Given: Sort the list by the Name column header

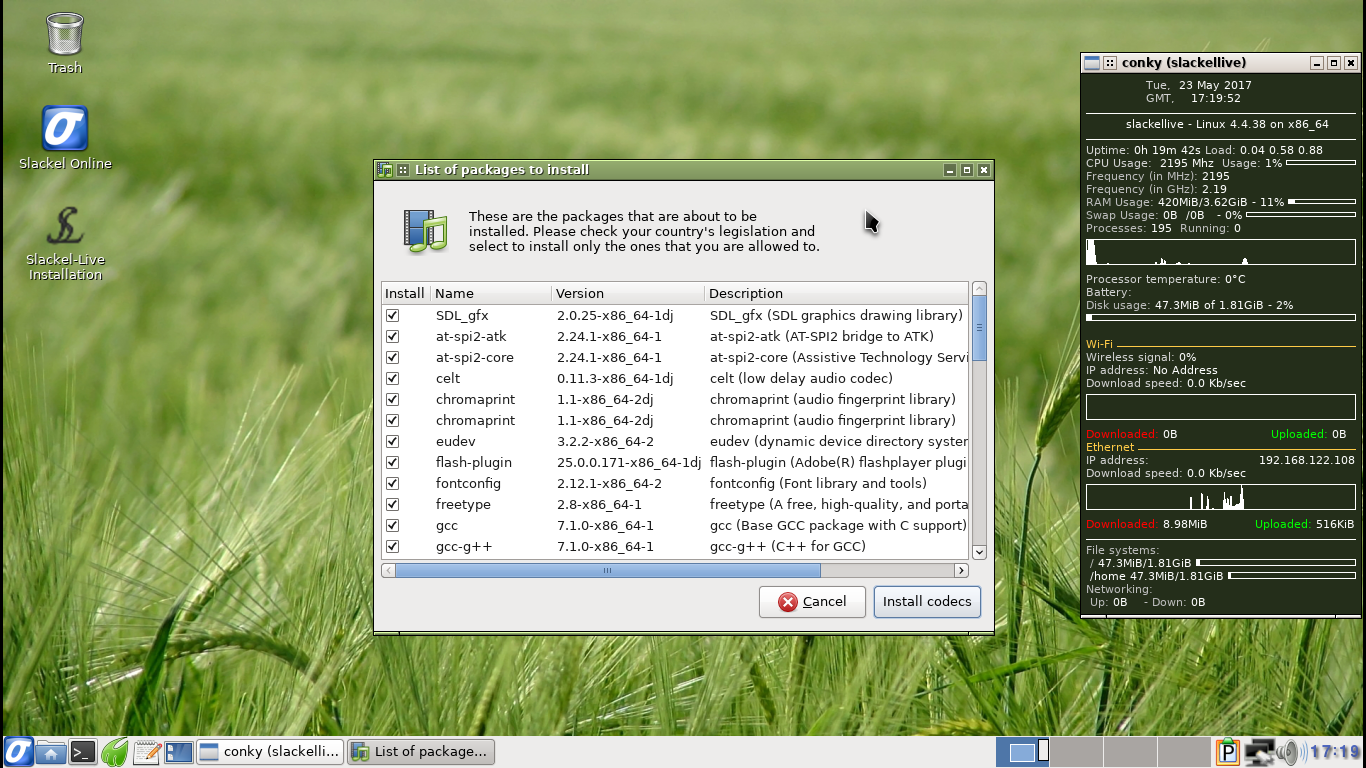Looking at the screenshot, I should pyautogui.click(x=491, y=293).
